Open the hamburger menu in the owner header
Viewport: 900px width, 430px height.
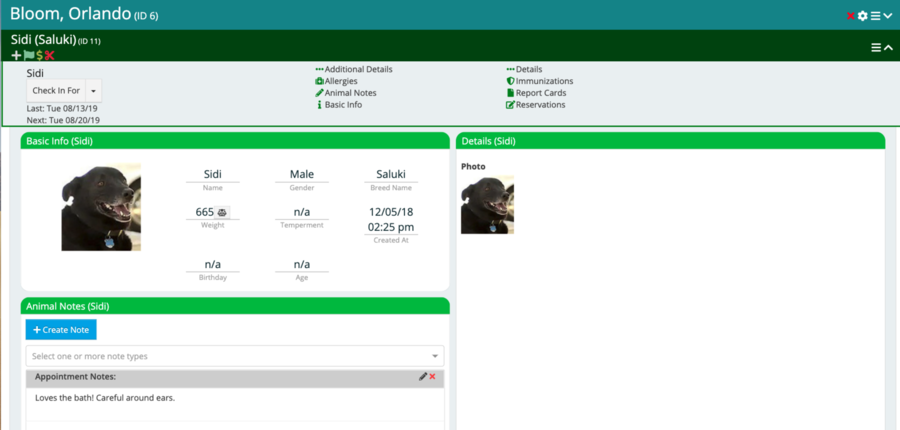click(875, 16)
